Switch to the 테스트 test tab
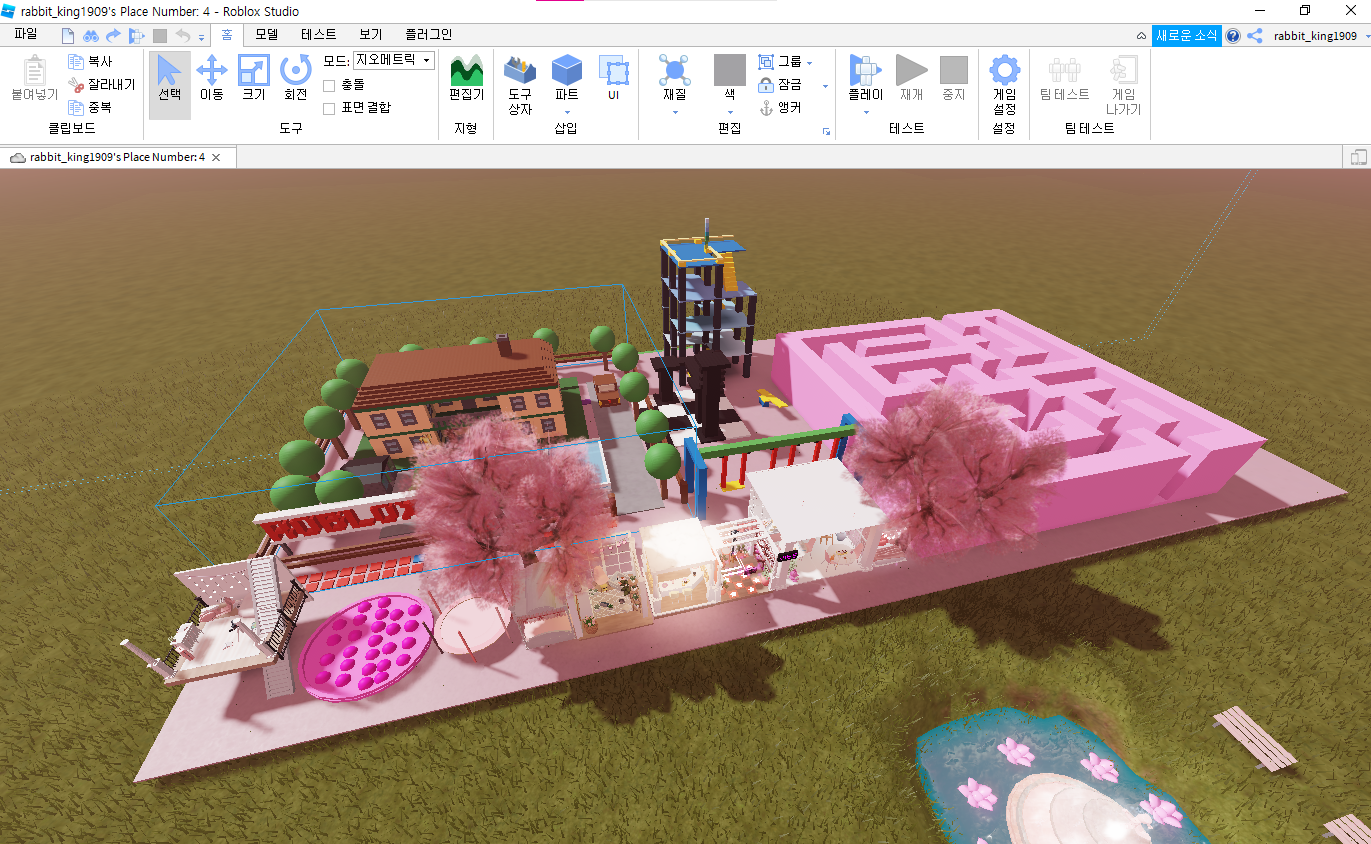This screenshot has height=844, width=1371. coord(319,35)
